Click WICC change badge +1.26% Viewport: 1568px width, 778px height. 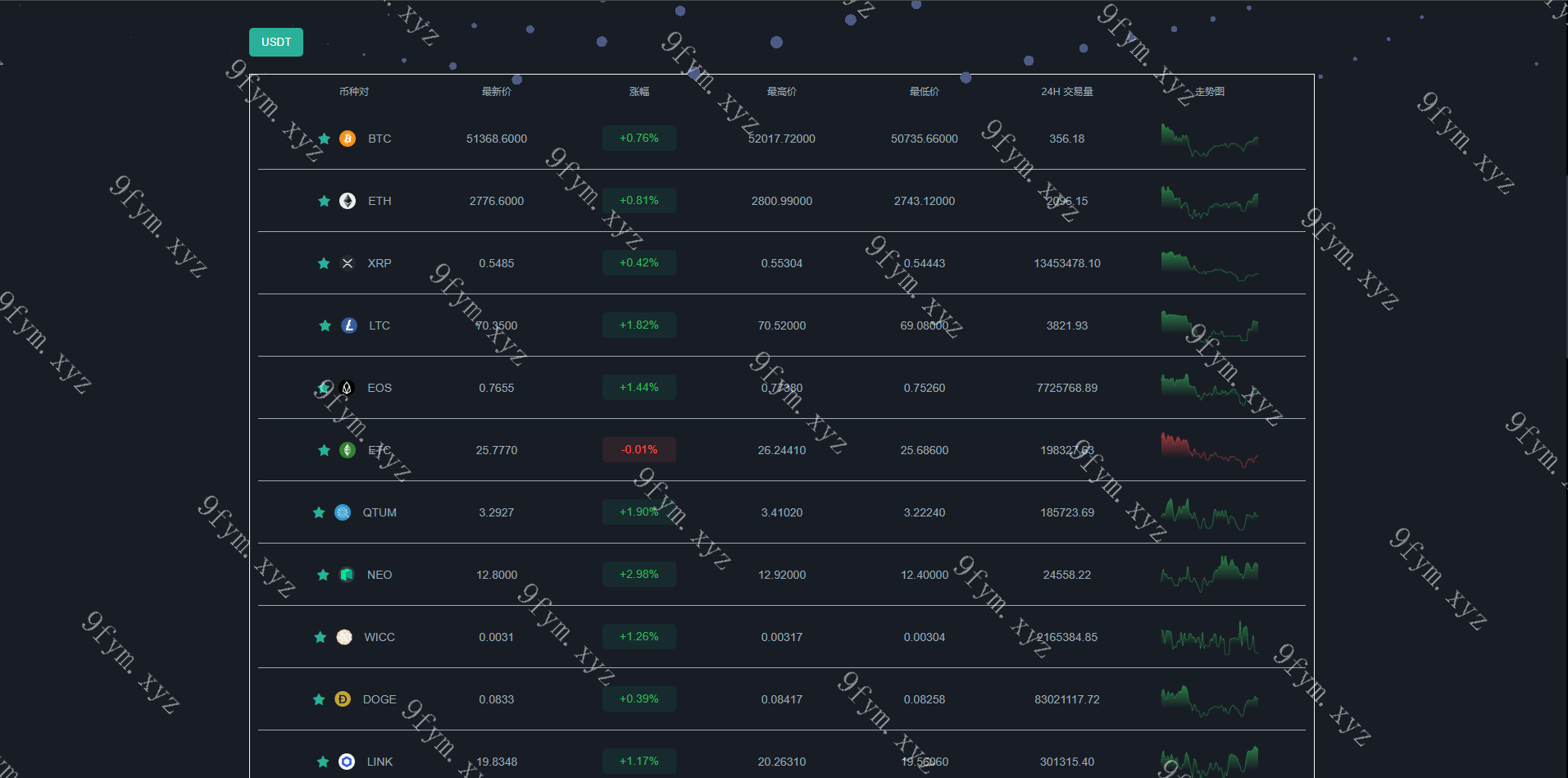point(639,637)
